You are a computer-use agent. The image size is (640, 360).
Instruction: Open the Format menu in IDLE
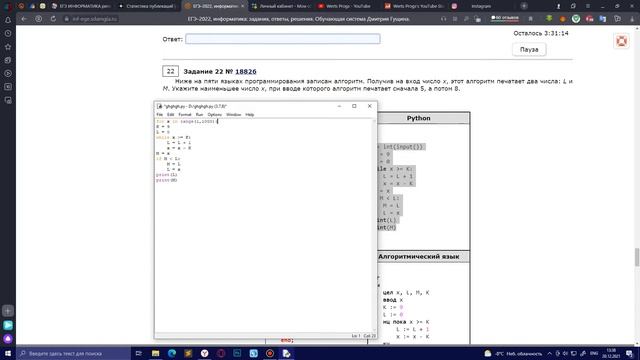pos(184,115)
